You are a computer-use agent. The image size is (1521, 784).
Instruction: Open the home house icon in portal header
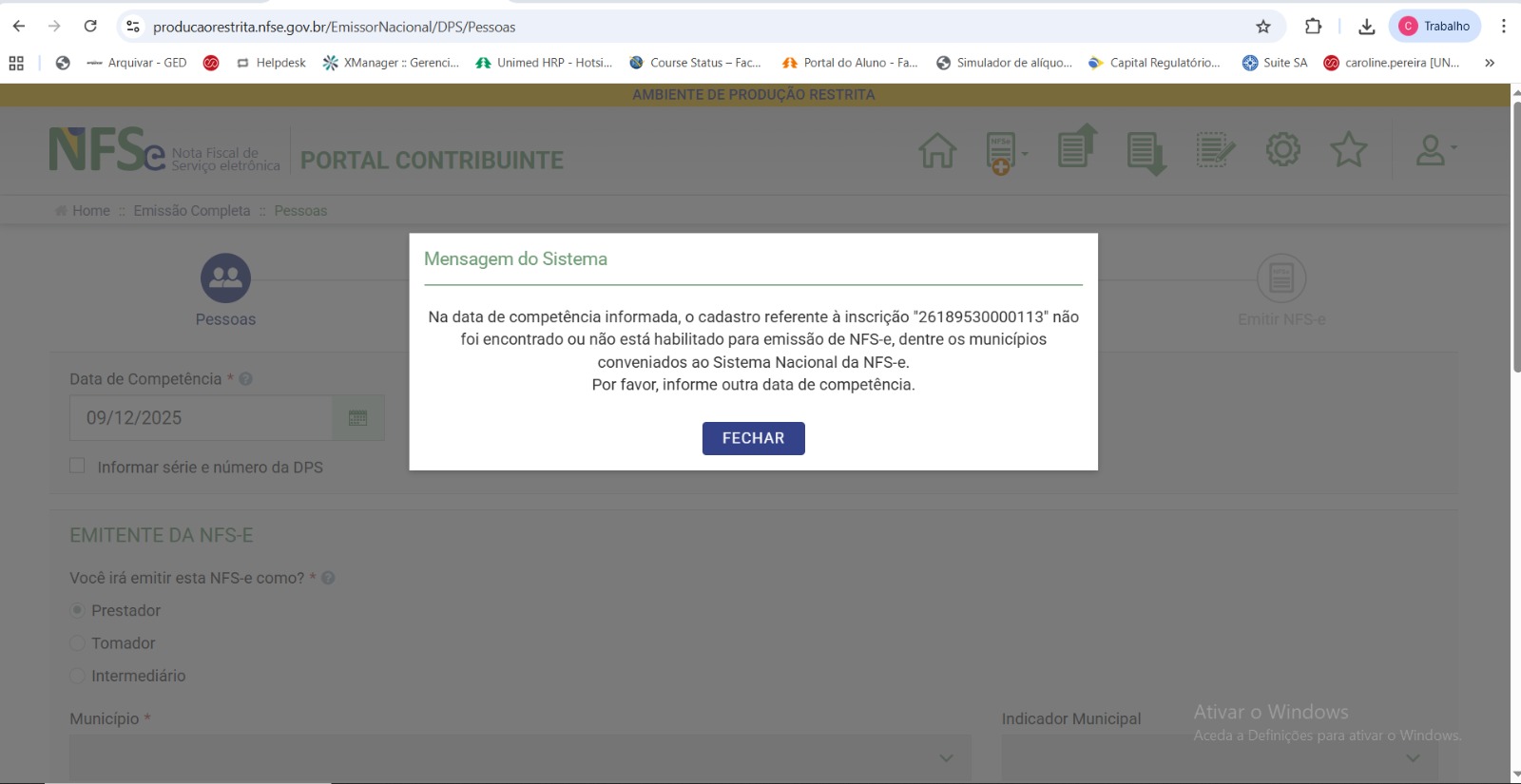tap(937, 150)
